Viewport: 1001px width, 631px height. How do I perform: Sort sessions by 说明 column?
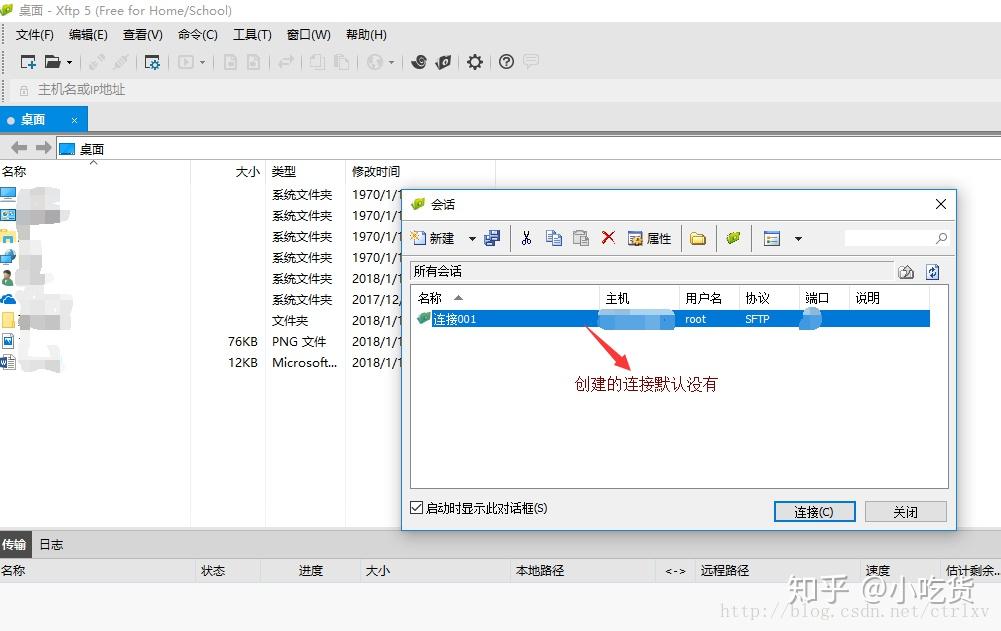pos(889,298)
